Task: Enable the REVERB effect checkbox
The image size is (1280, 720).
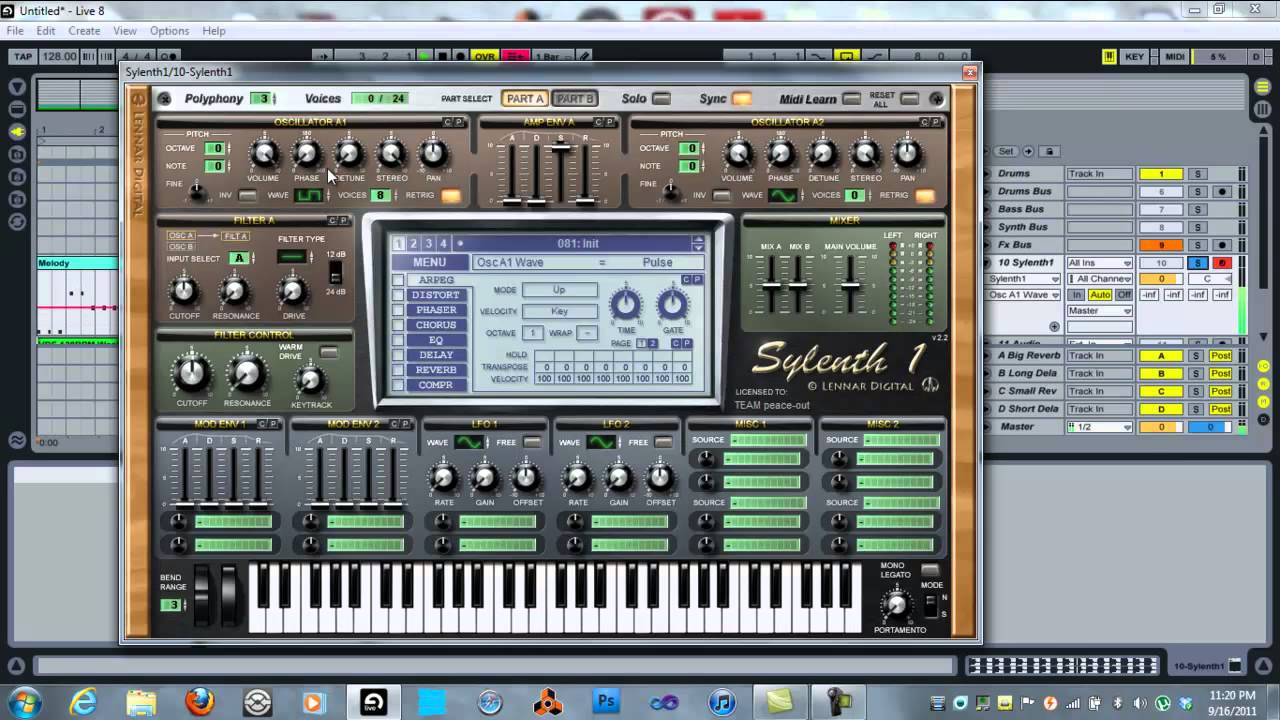Action: pos(398,370)
